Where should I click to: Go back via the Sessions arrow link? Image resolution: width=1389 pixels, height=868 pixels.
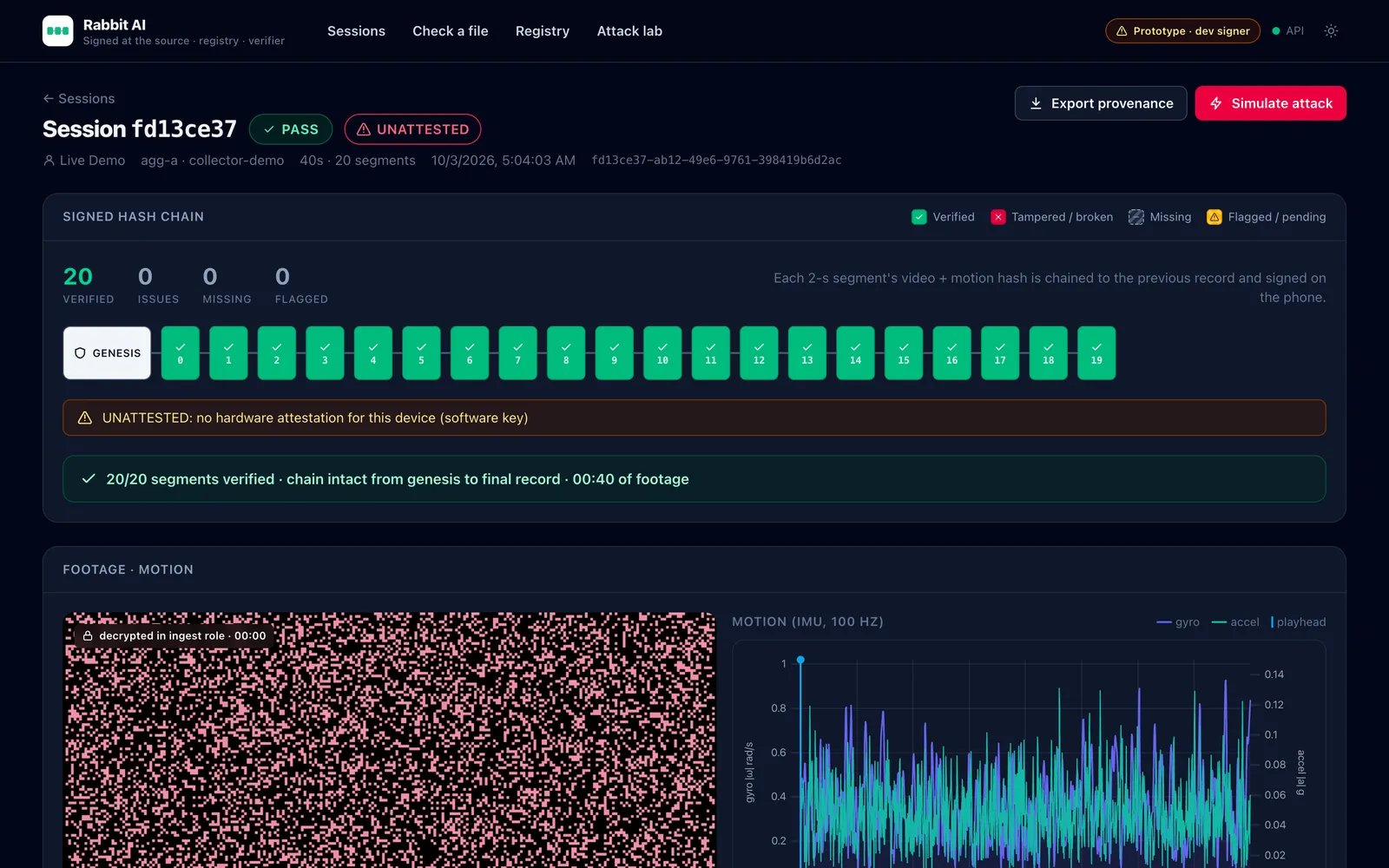(79, 99)
